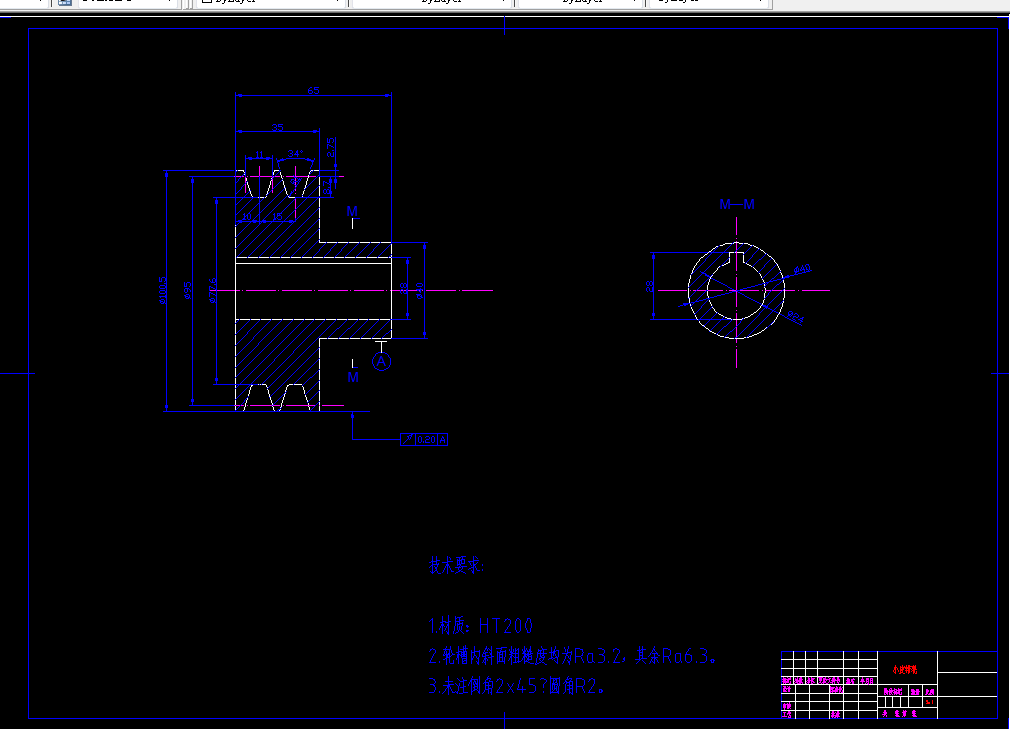
Task: Select the 0.20 tolerance value
Action: coord(426,439)
